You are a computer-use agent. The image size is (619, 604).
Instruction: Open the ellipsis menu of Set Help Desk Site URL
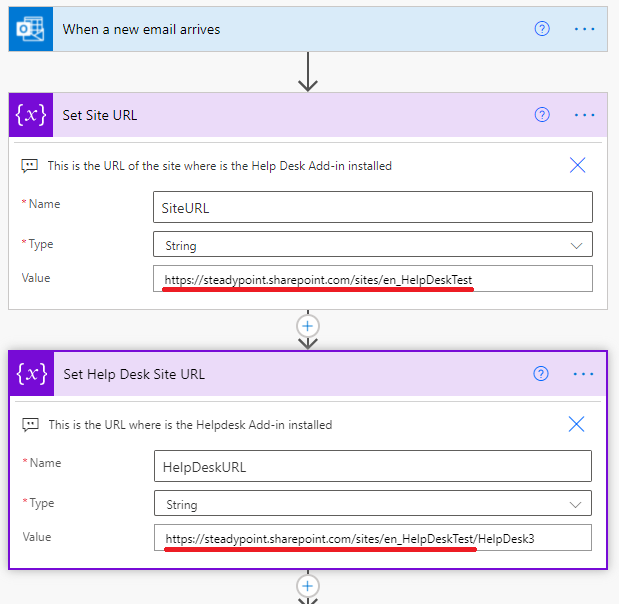pyautogui.click(x=583, y=374)
